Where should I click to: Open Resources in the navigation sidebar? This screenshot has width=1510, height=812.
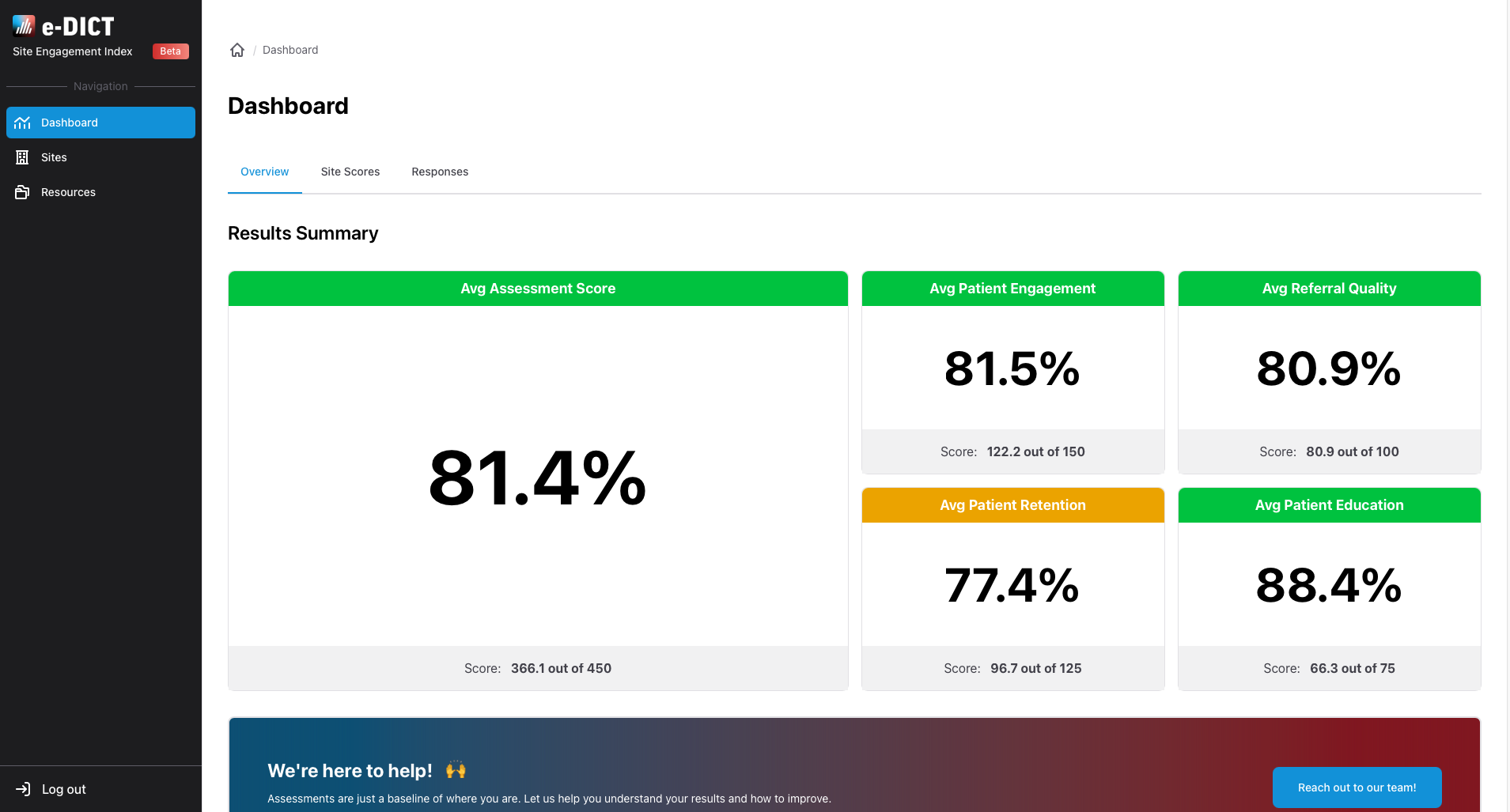tap(68, 192)
